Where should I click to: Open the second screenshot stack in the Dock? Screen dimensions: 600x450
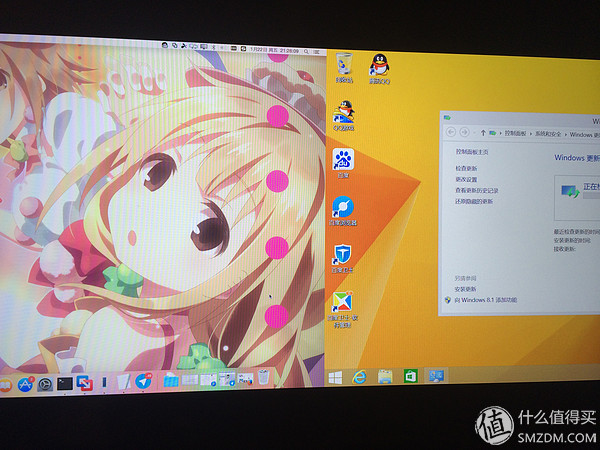209,380
